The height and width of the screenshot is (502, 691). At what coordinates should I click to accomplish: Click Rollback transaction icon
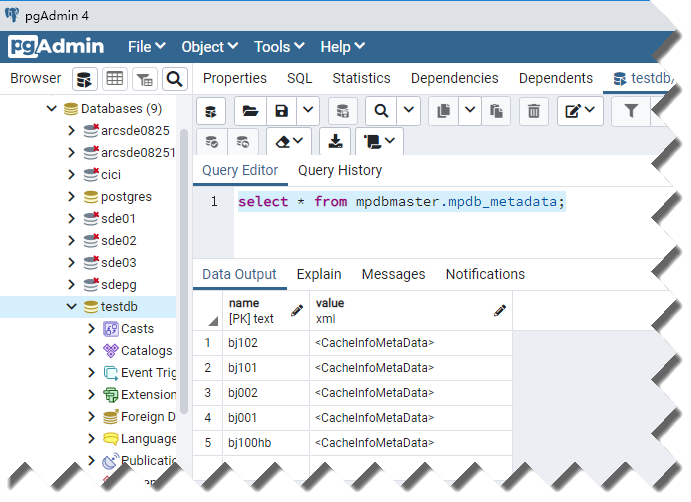pyautogui.click(x=242, y=142)
